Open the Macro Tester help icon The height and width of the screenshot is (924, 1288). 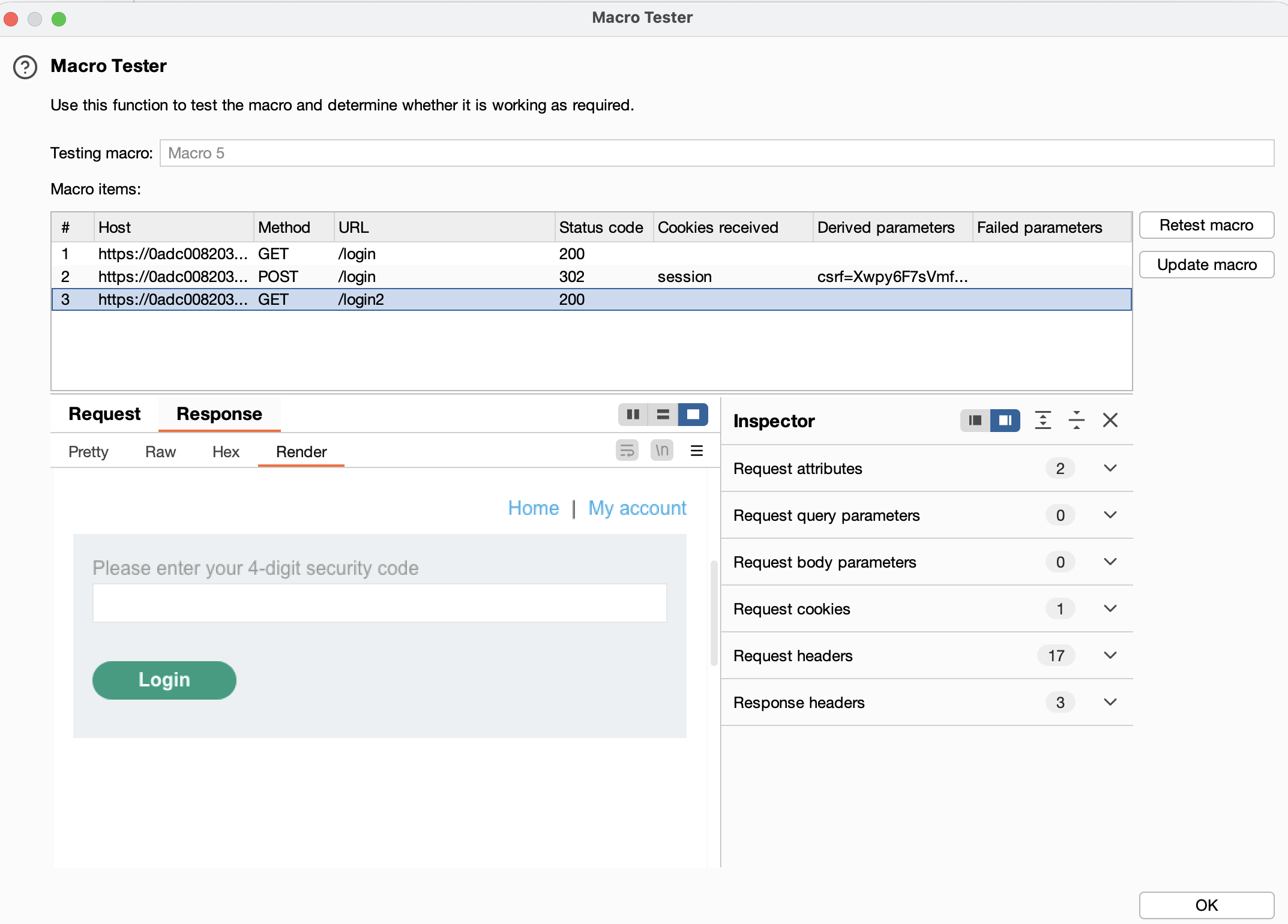(x=25, y=67)
